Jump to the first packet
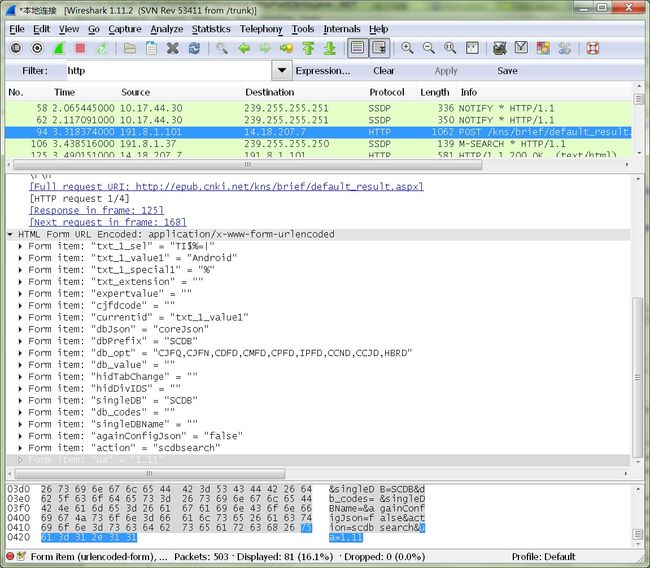 (308, 49)
